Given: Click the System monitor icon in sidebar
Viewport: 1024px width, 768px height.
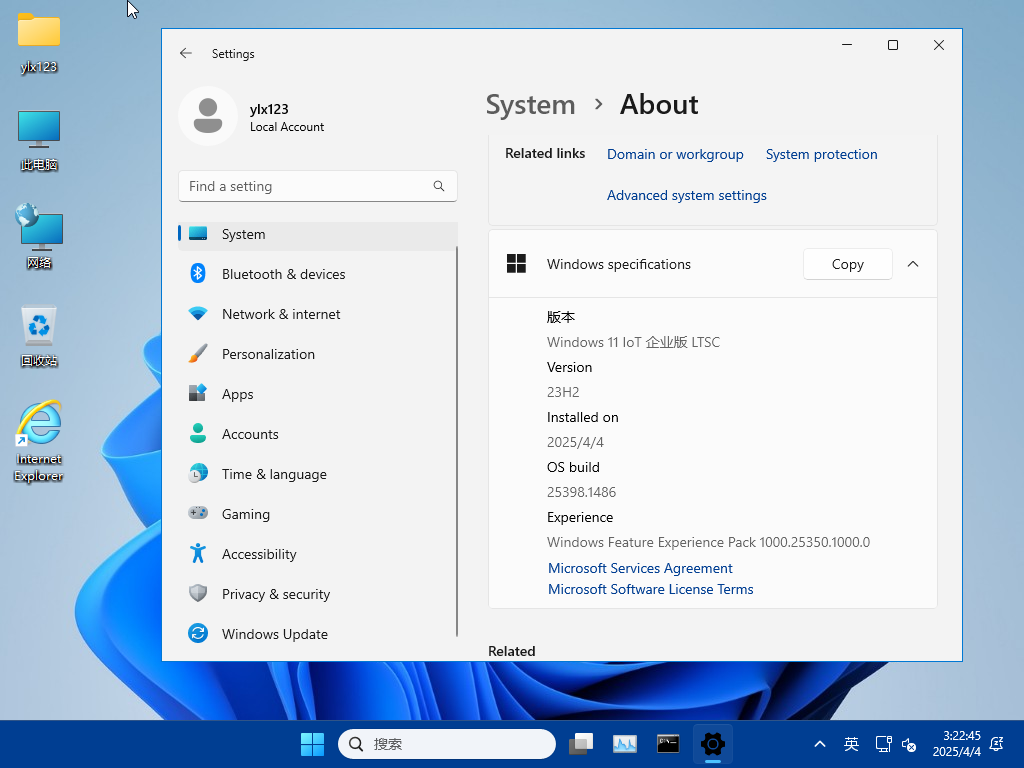Looking at the screenshot, I should point(198,234).
